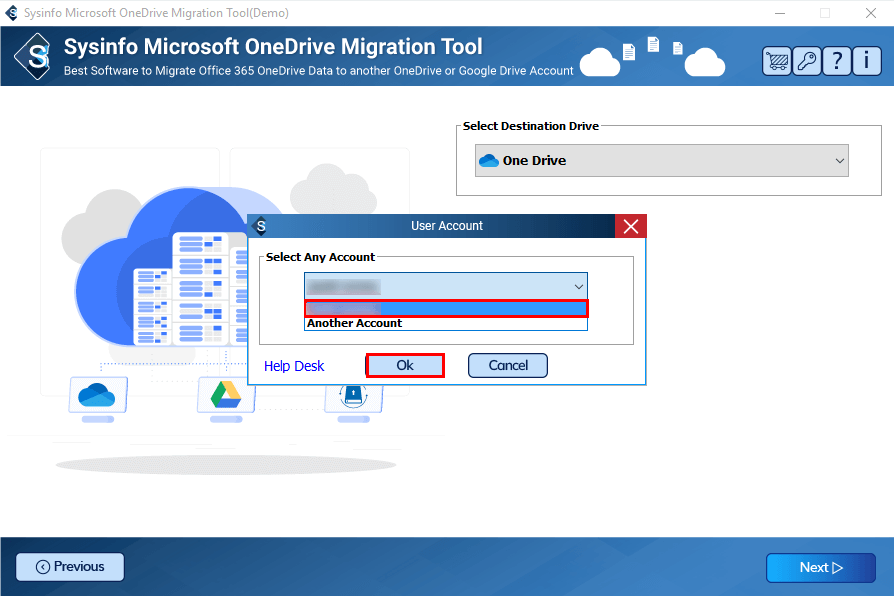Close the User Account dialog

[631, 226]
